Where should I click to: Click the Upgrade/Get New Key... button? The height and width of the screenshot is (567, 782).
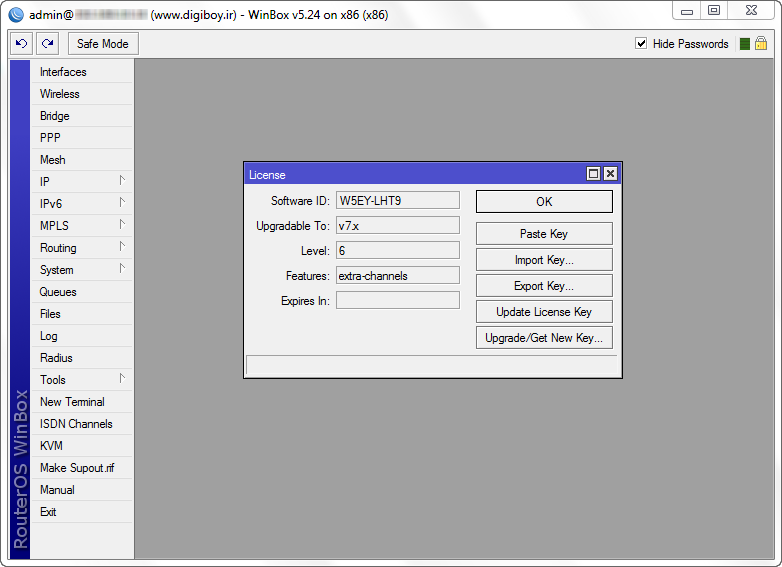tap(544, 337)
